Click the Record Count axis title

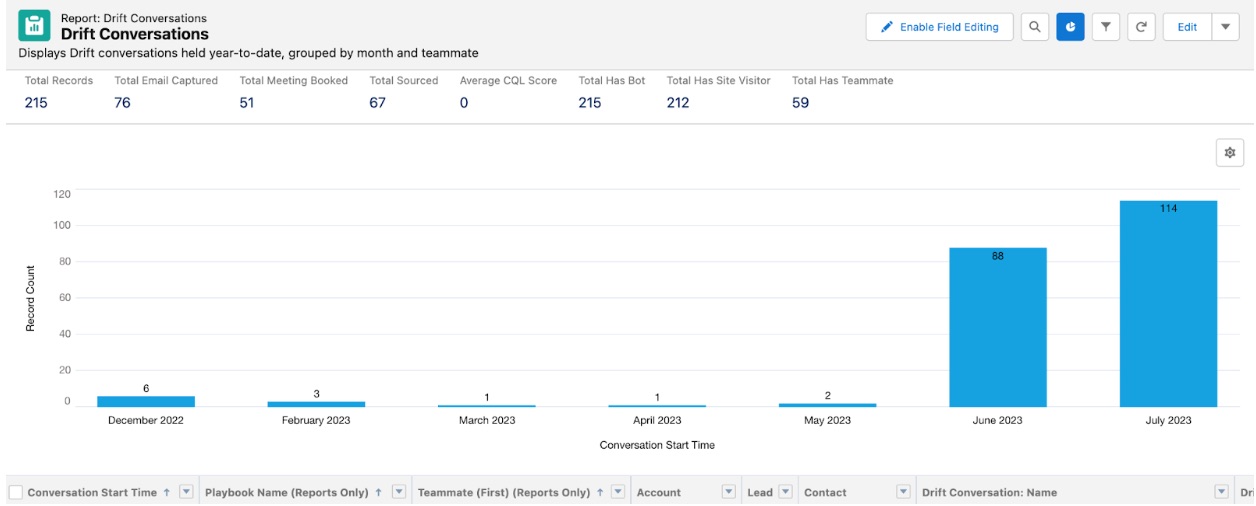30,298
